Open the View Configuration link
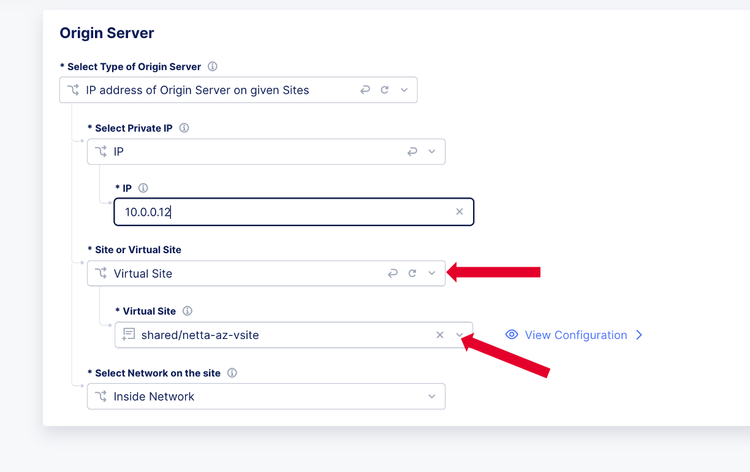The height and width of the screenshot is (472, 750). point(576,335)
